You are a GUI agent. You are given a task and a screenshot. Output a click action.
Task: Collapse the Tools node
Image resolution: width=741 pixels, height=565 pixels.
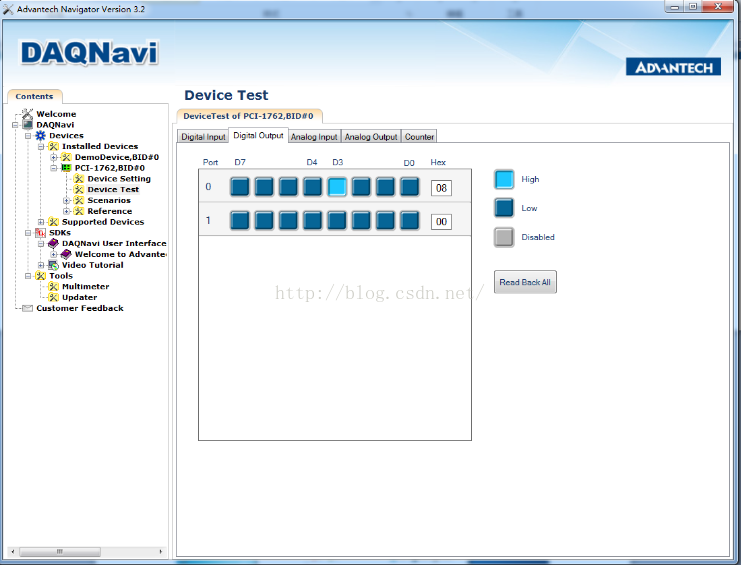pos(28,276)
